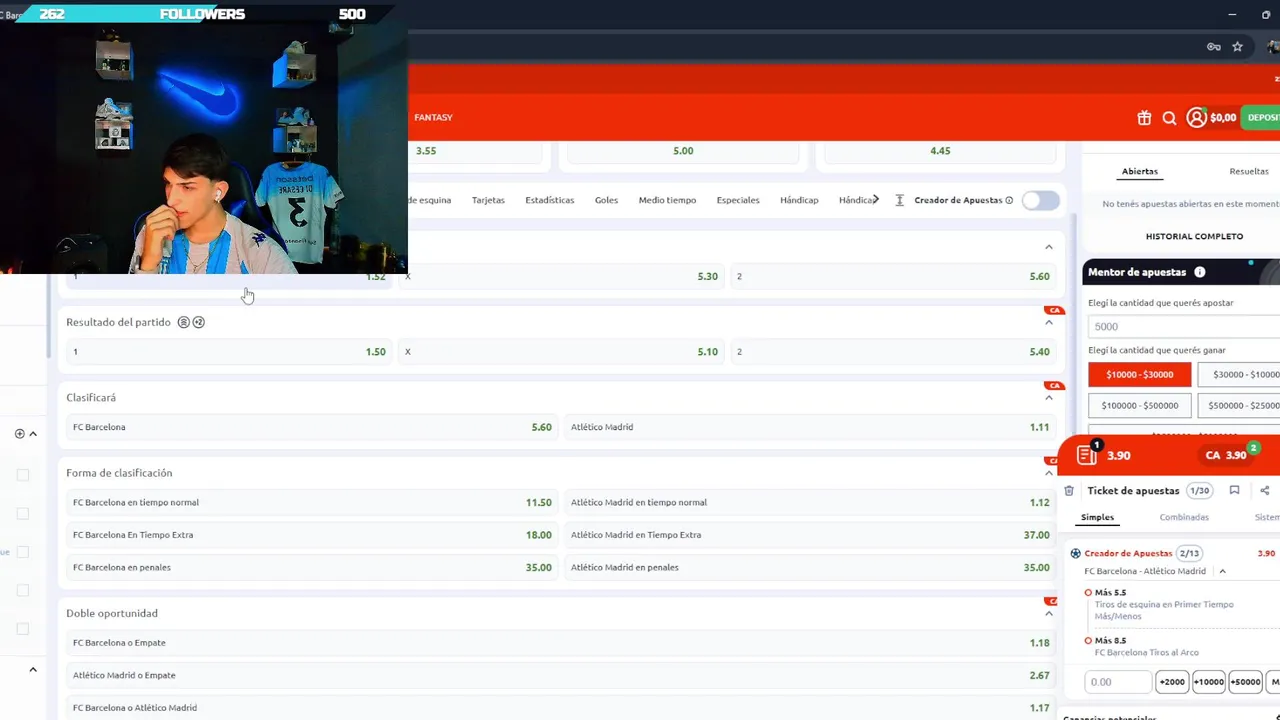The image size is (1280, 720).
Task: Remove the Más 5.5 selection
Action: pyautogui.click(x=1088, y=593)
